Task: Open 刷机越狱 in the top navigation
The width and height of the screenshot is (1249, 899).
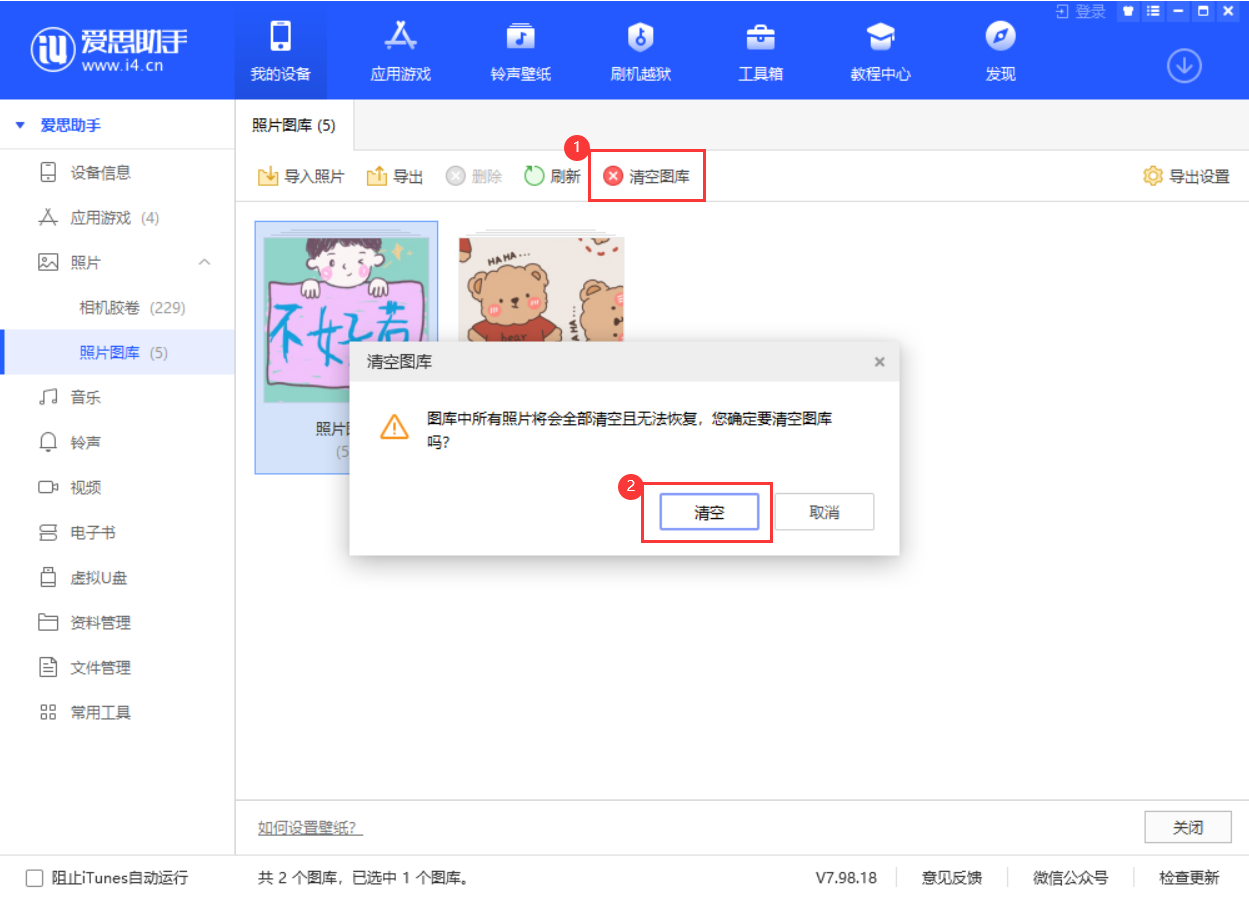Action: [640, 50]
